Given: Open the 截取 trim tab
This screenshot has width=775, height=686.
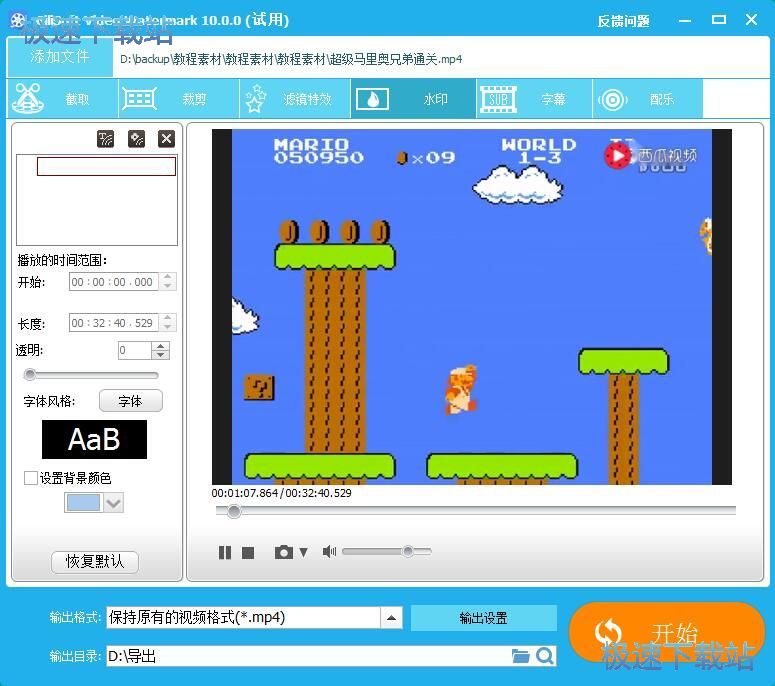Looking at the screenshot, I should click(63, 99).
